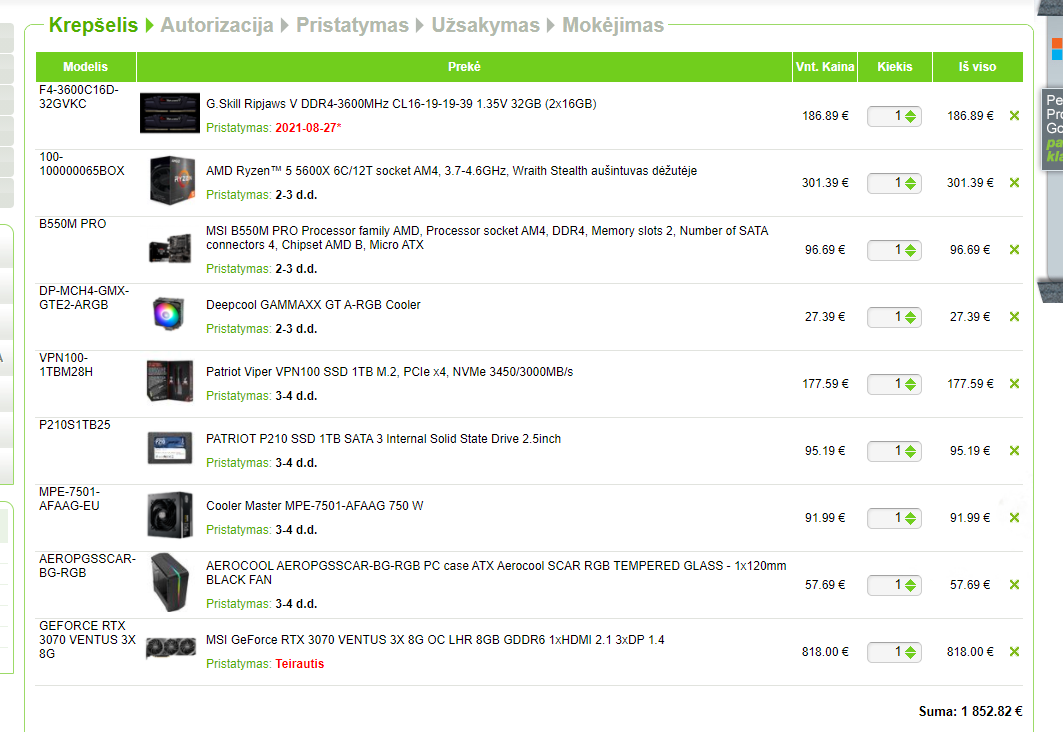1063x732 pixels.
Task: Click the Prekė column header
Action: (x=464, y=67)
